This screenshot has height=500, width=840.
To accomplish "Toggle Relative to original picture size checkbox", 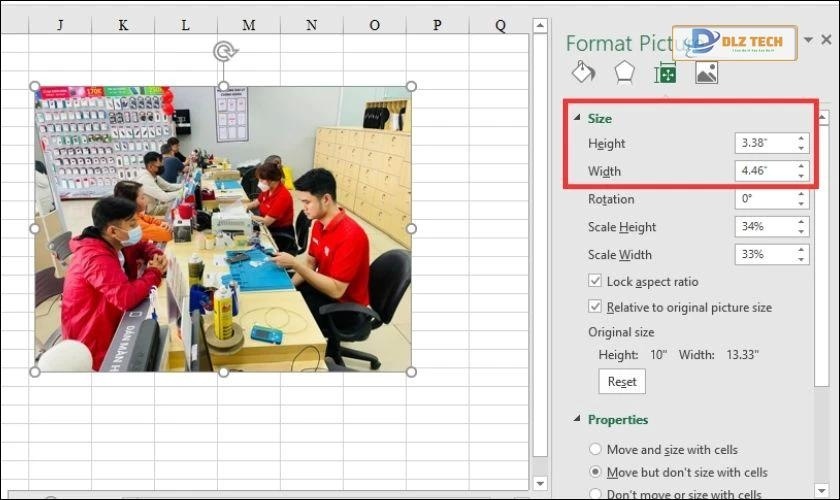I will (x=595, y=307).
